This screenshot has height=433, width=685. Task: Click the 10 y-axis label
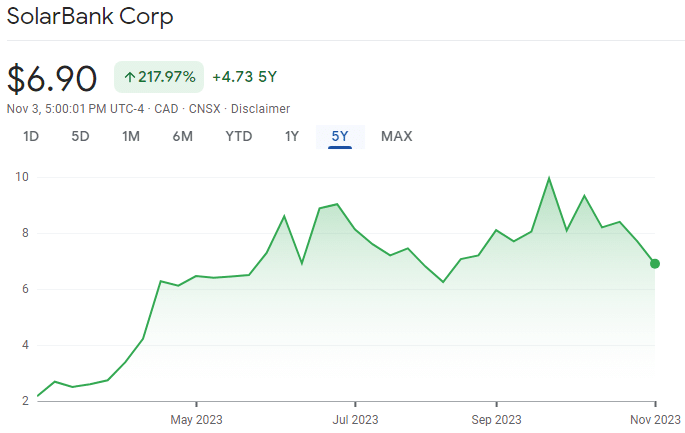pyautogui.click(x=22, y=177)
